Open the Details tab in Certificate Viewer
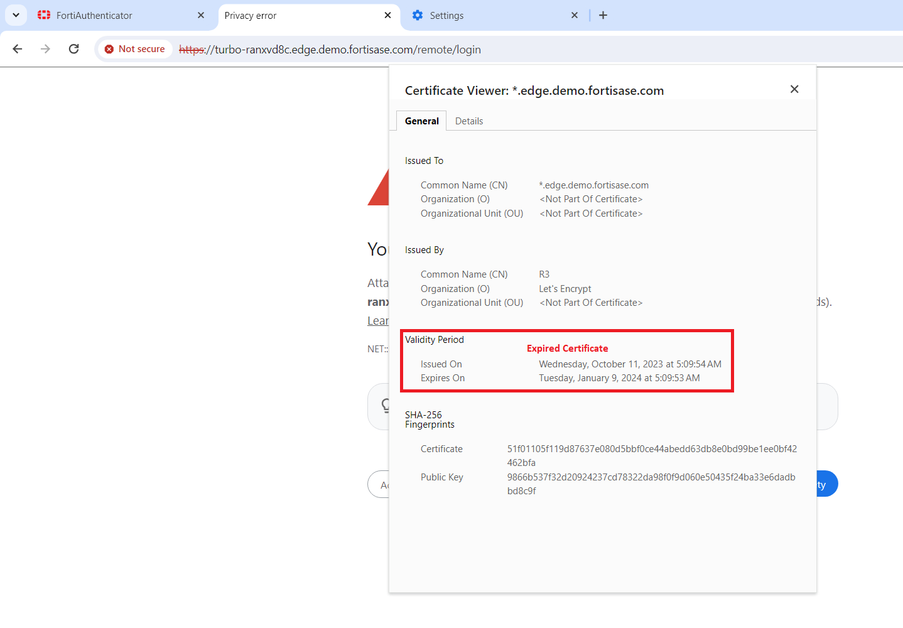Screen dimensions: 903x628 point(469,121)
